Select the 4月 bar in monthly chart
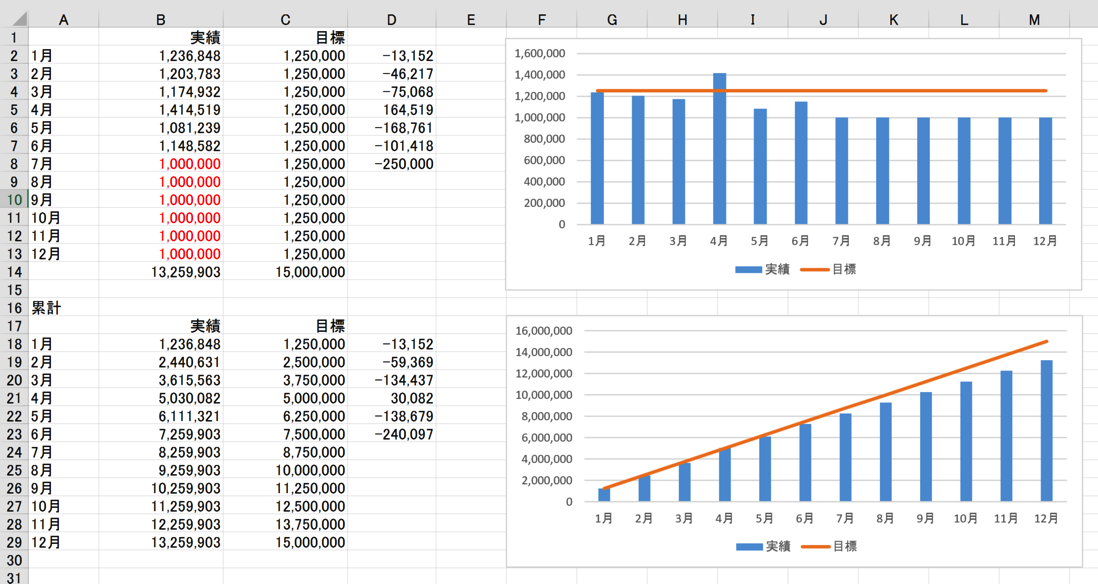 click(x=719, y=148)
